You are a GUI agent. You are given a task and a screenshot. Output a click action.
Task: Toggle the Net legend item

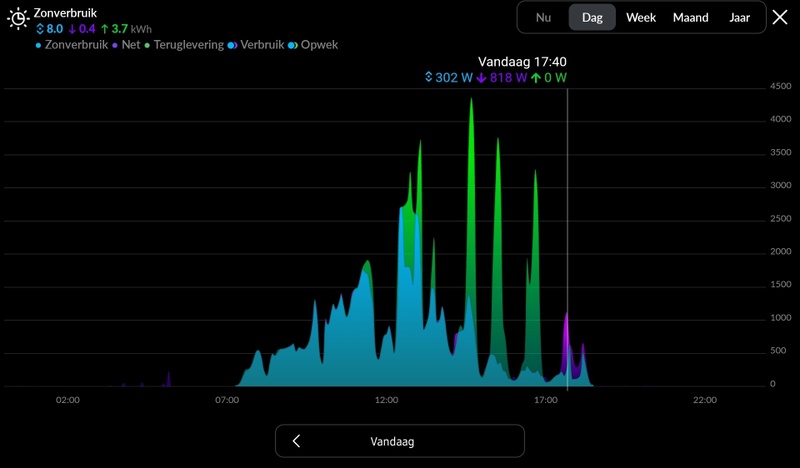(126, 45)
